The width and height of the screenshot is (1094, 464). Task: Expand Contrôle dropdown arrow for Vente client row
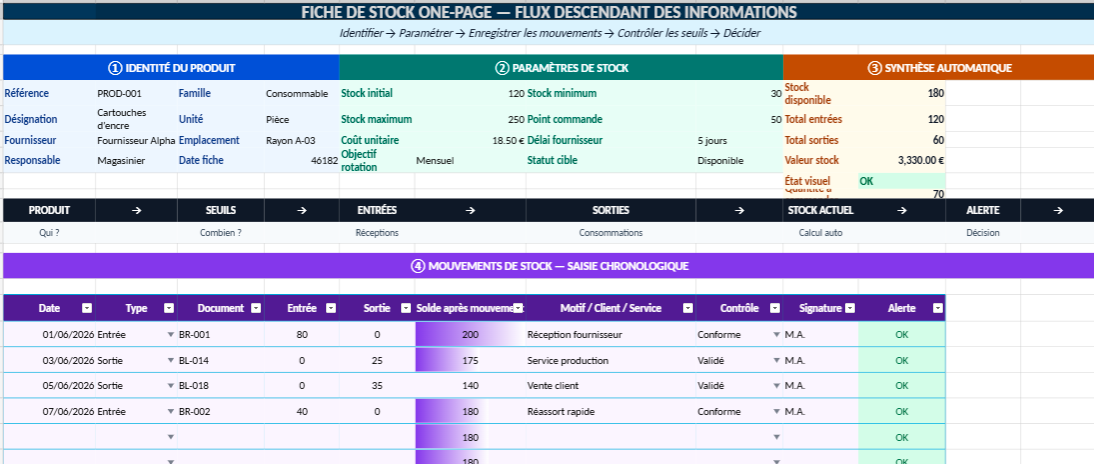click(776, 386)
